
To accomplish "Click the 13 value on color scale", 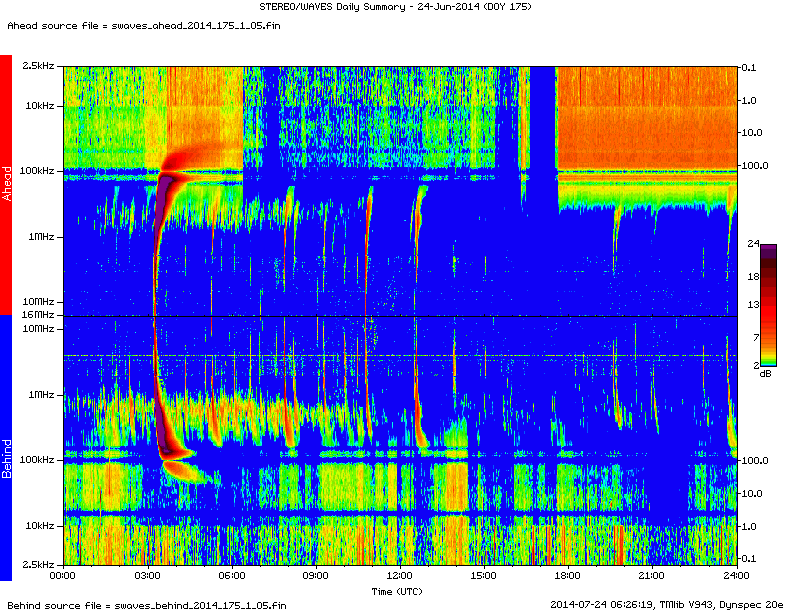I will 753,304.
